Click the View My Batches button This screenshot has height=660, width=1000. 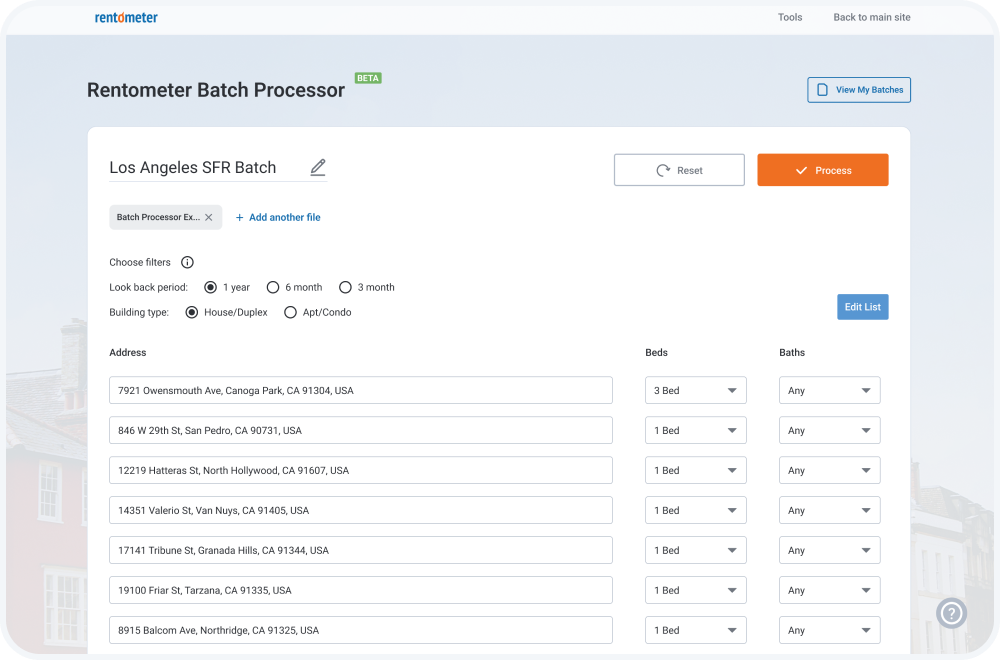859,90
